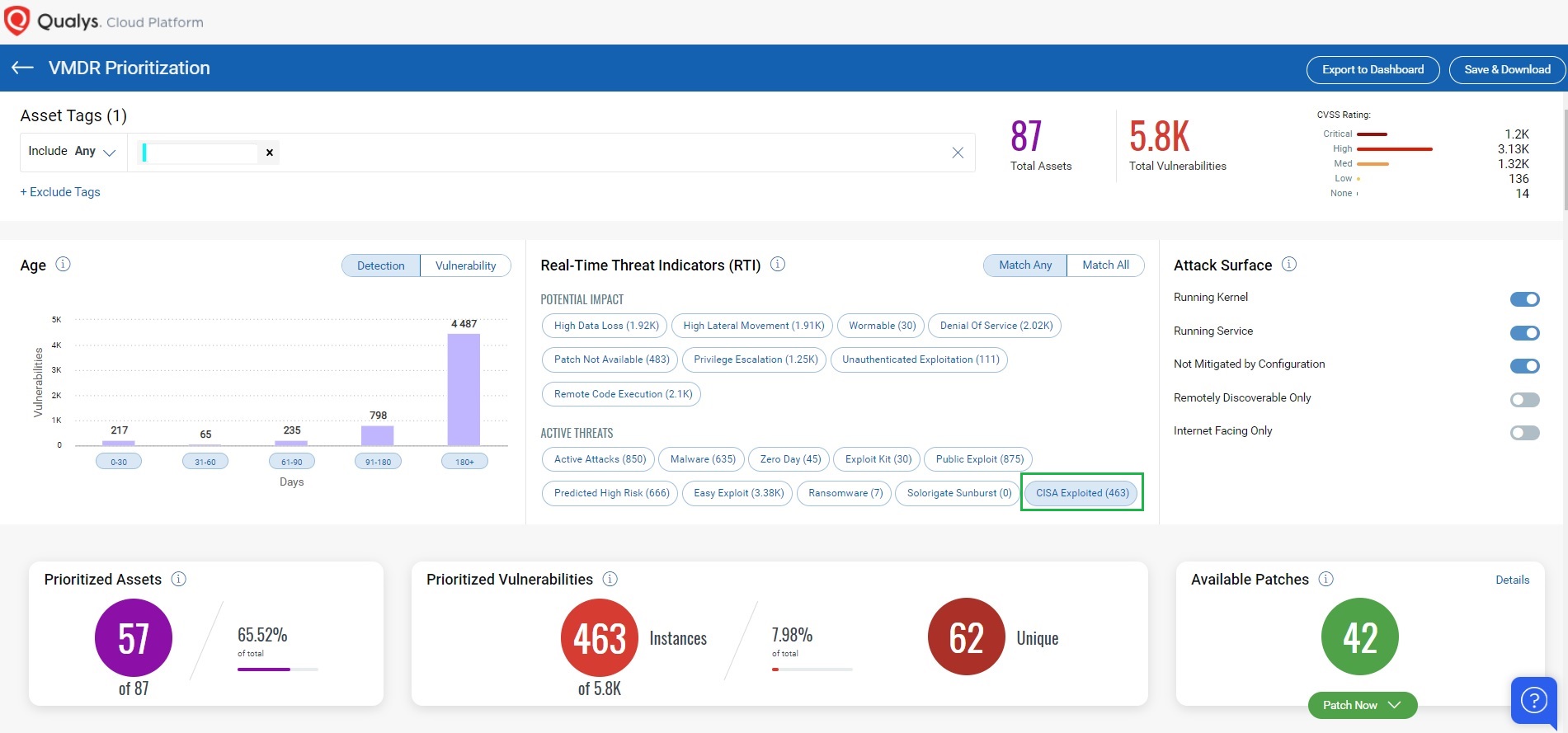Select High Lateral Movement (1.91K) indicator
Screen dimensions: 1568x733
(x=752, y=326)
